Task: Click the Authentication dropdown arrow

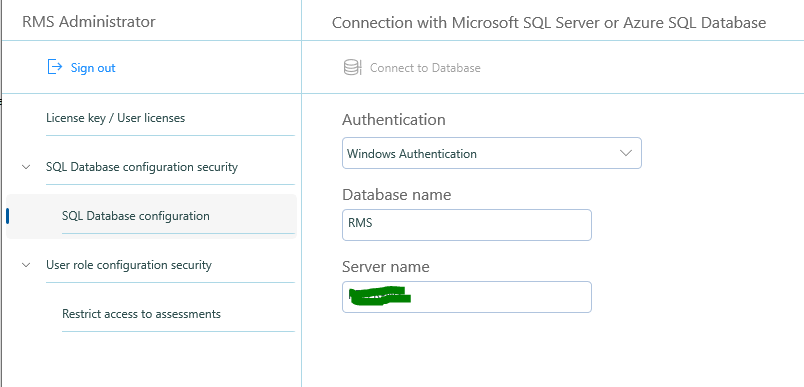Action: (626, 153)
